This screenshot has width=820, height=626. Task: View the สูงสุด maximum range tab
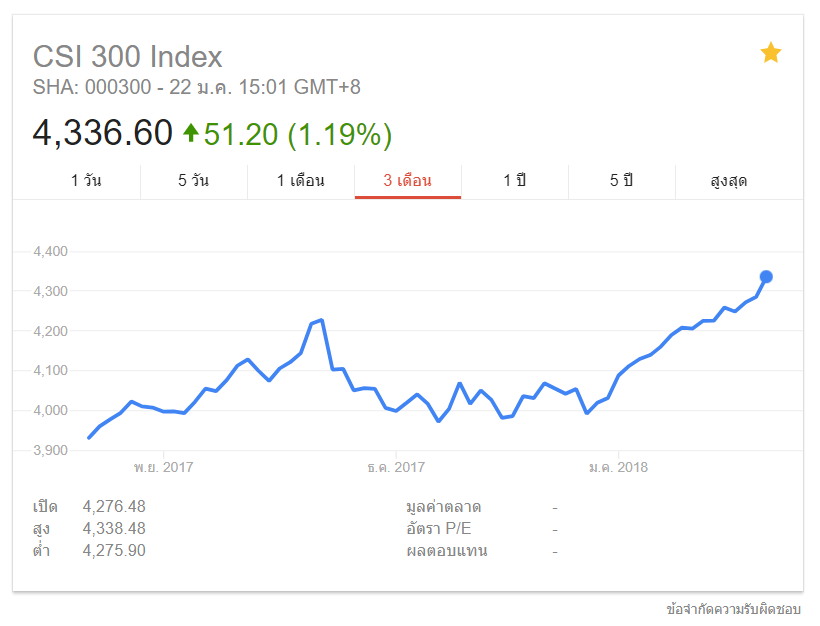(x=728, y=181)
